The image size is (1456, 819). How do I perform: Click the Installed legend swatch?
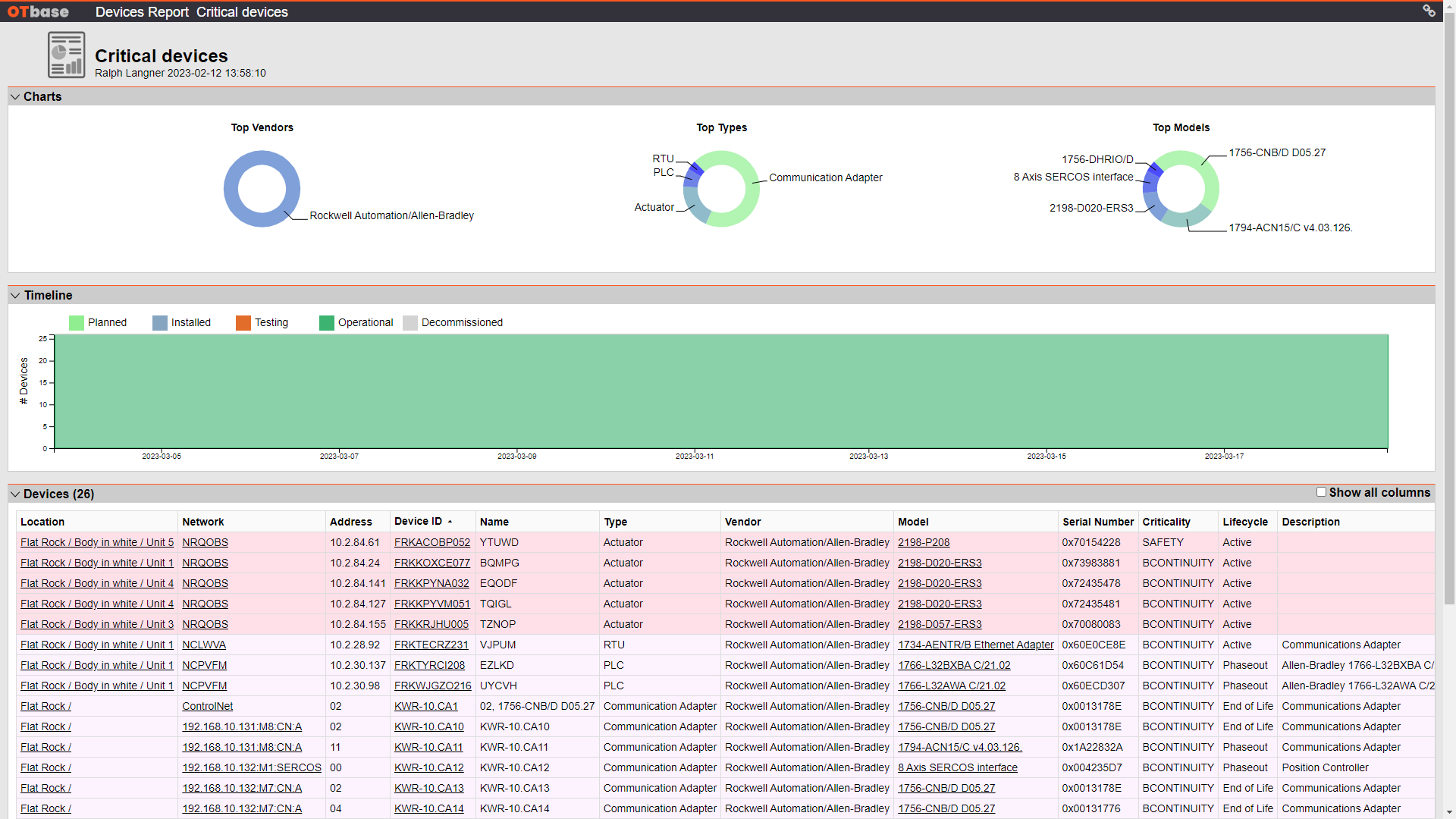(160, 323)
